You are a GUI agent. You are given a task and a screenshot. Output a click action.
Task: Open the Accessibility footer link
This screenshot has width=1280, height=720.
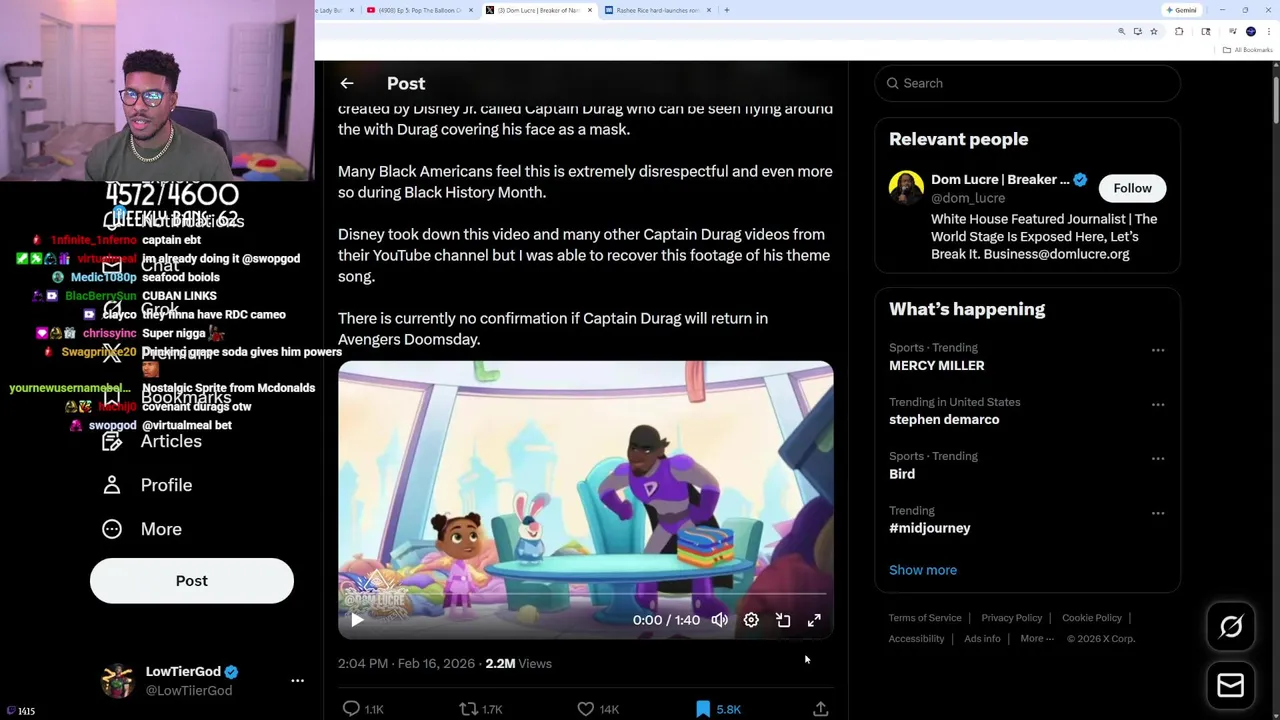[x=916, y=639]
